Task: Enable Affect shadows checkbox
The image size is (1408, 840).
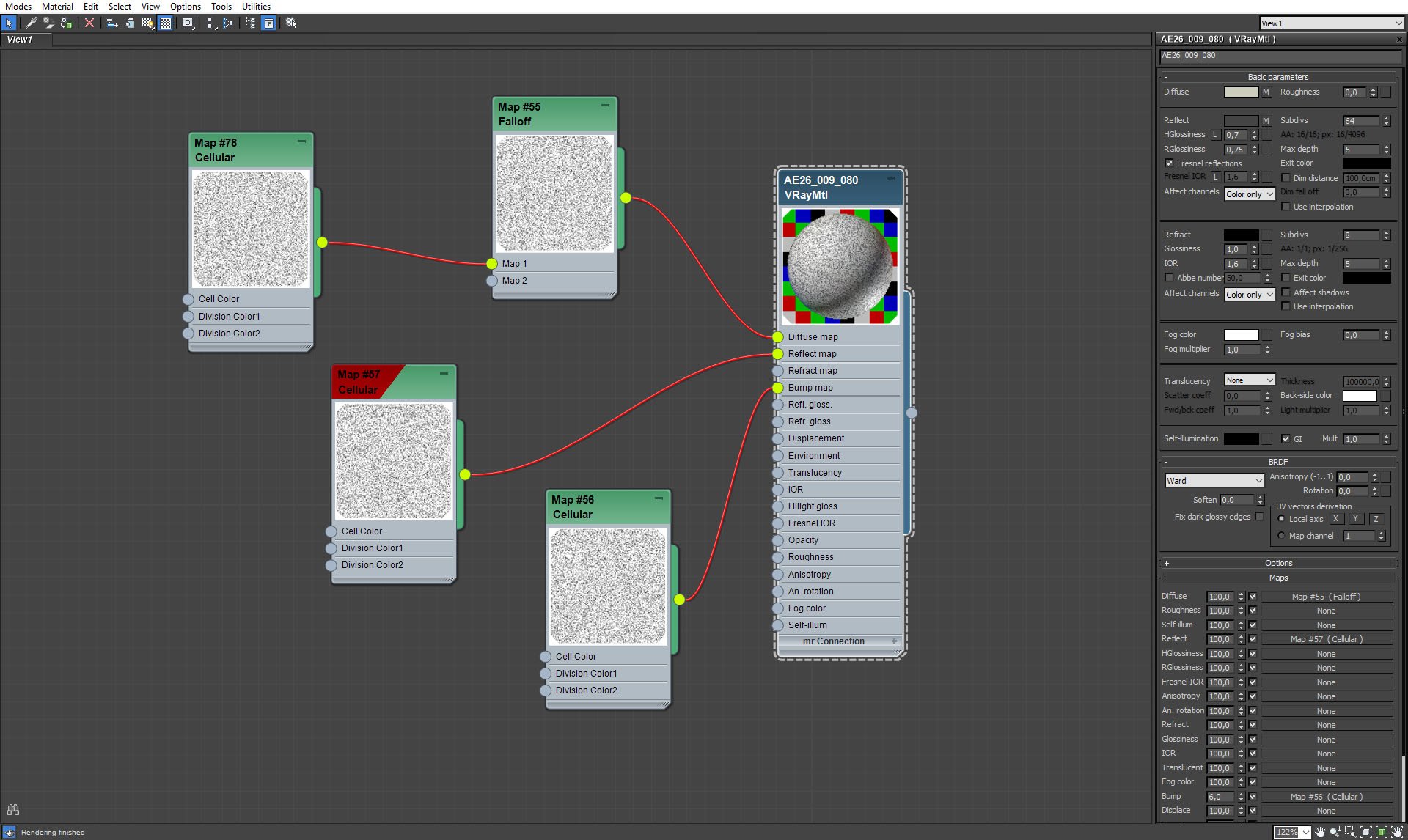Action: pyautogui.click(x=1286, y=292)
